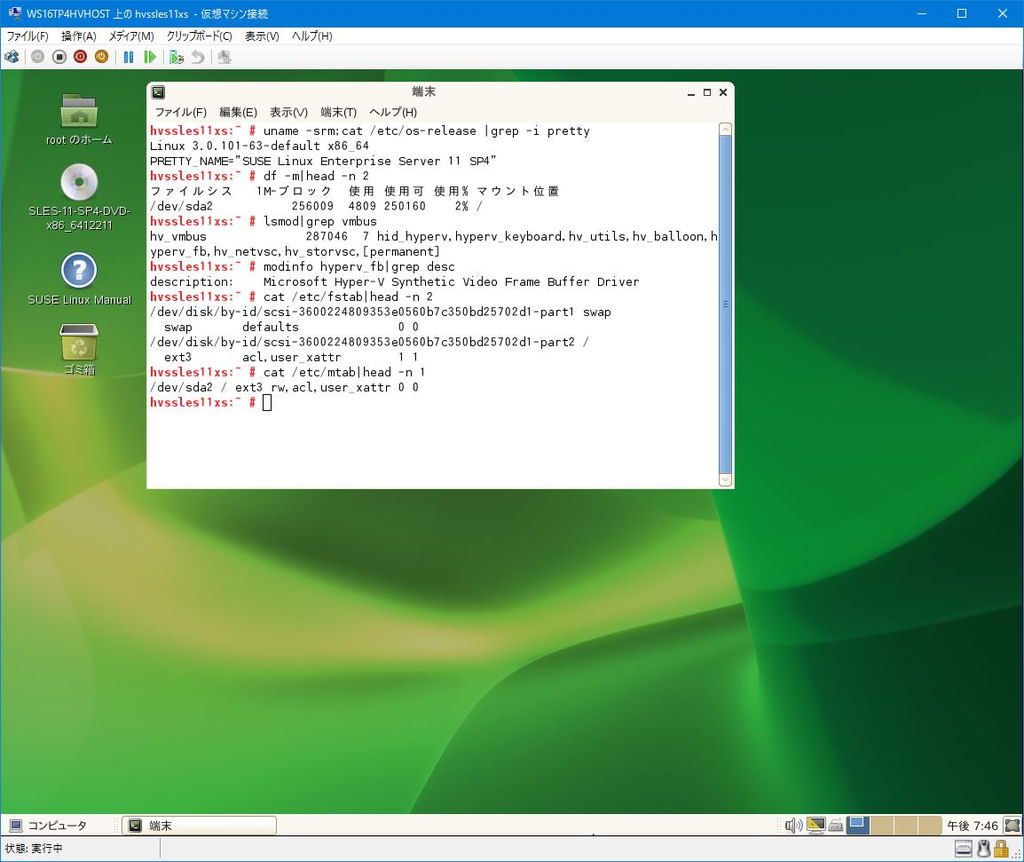Click the volume speaker panel icon

pyautogui.click(x=793, y=825)
